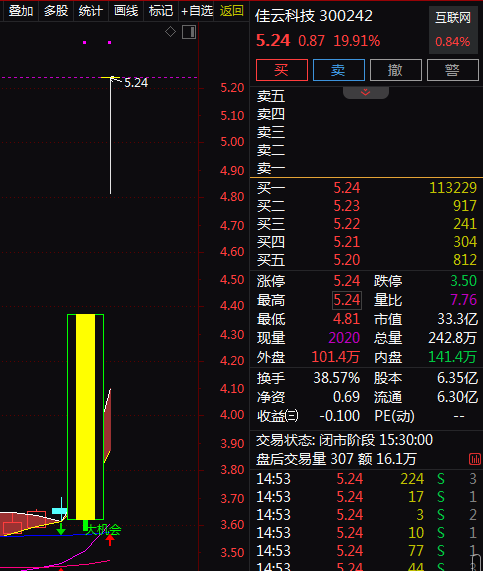483x571 pixels.
Task: Open the 叠加 overlay menu
Action: pyautogui.click(x=20, y=11)
